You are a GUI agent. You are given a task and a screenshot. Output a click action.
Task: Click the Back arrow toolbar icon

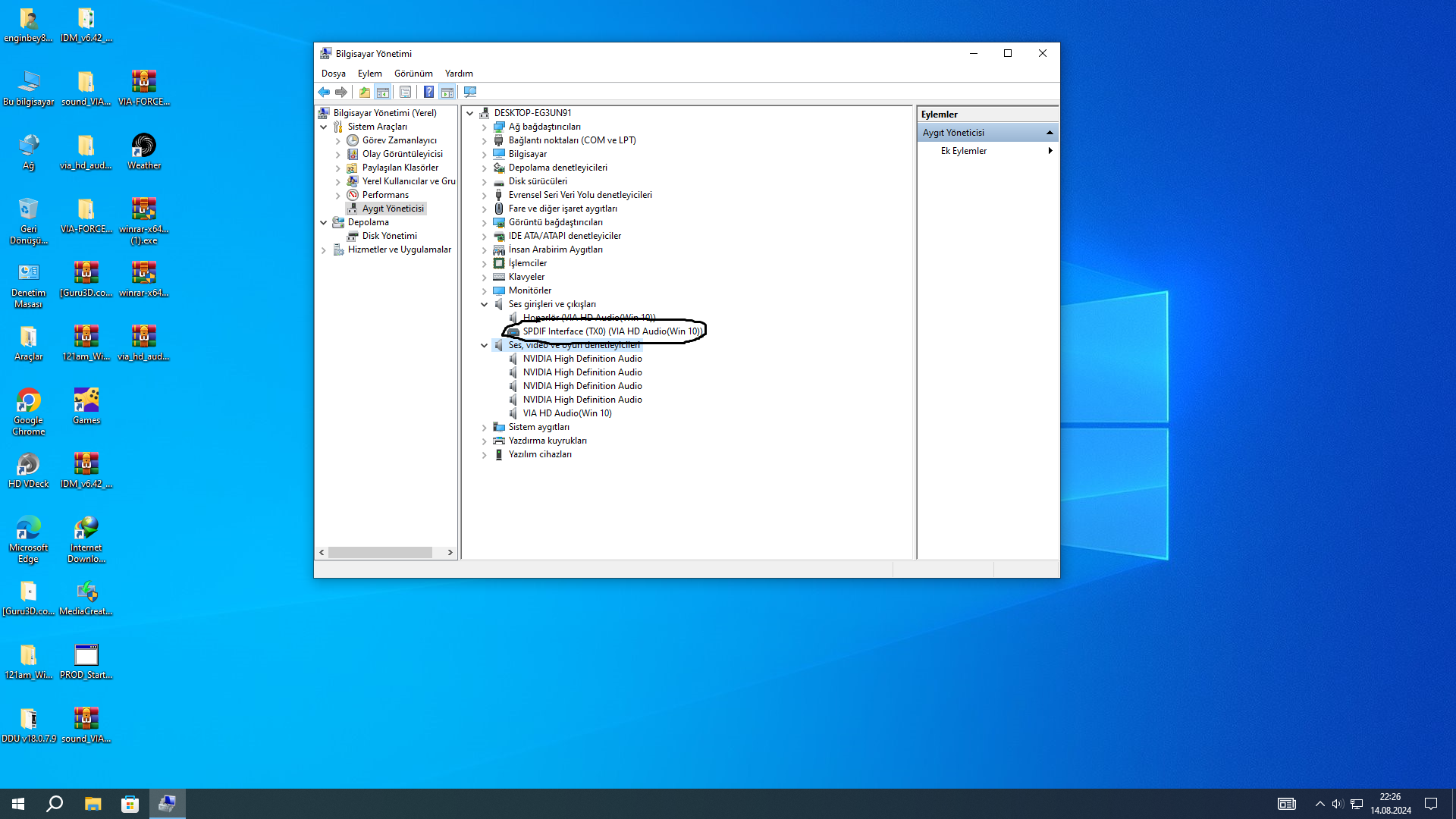[324, 92]
